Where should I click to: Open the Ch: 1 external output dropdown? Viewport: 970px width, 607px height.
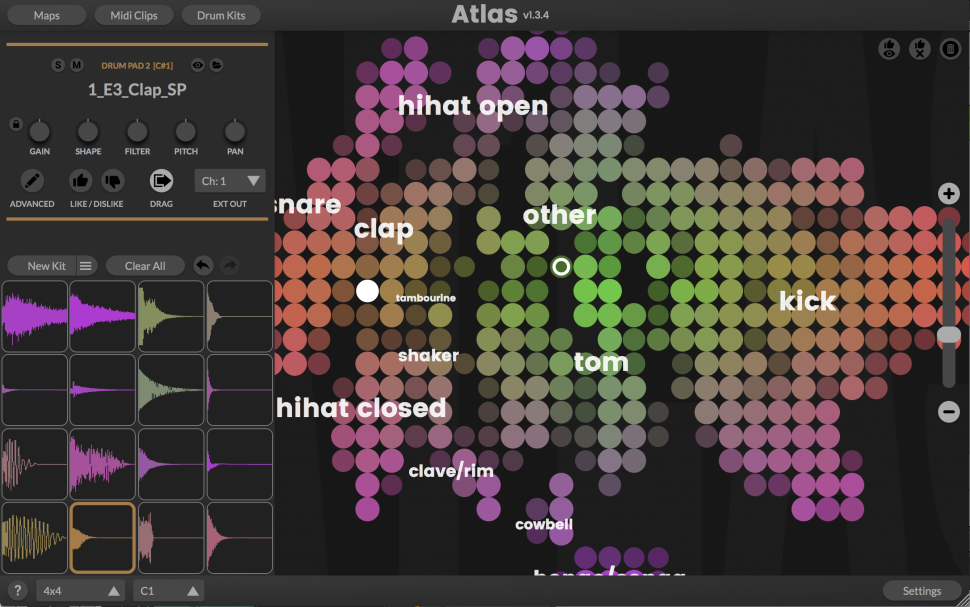point(230,181)
